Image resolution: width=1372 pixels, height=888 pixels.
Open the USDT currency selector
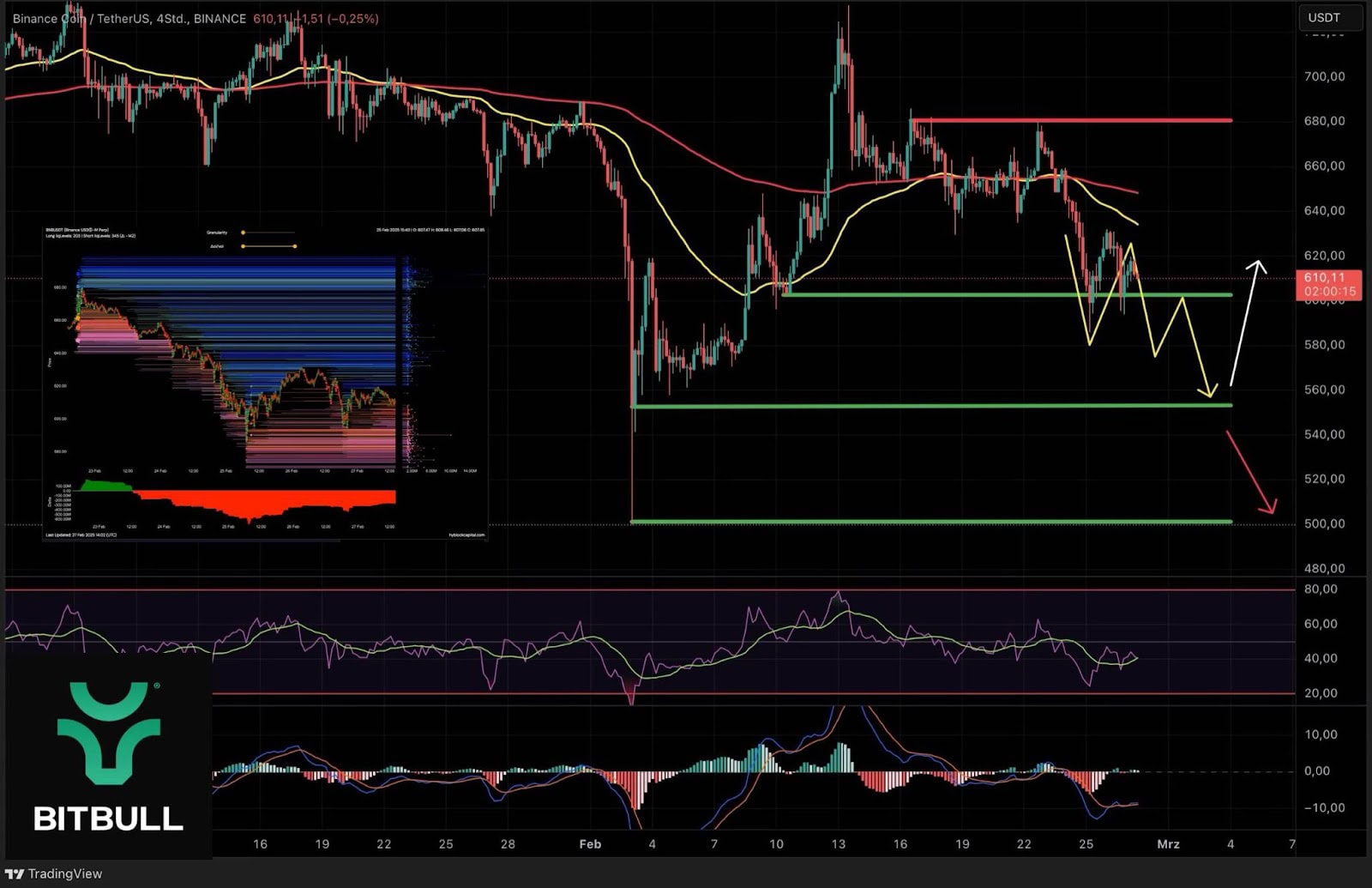pos(1329,17)
